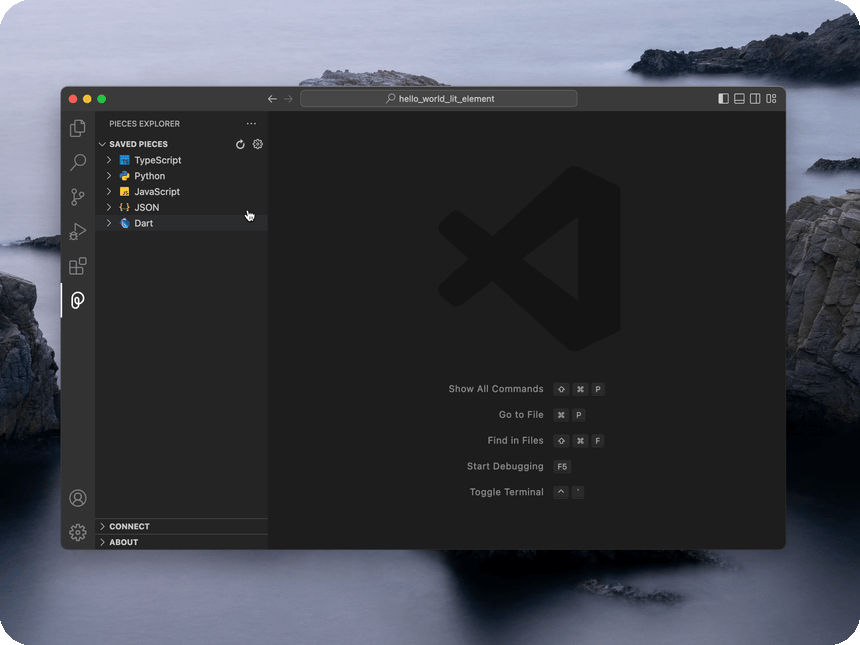860x645 pixels.
Task: Open the Explorer view in activity bar
Action: pyautogui.click(x=78, y=128)
